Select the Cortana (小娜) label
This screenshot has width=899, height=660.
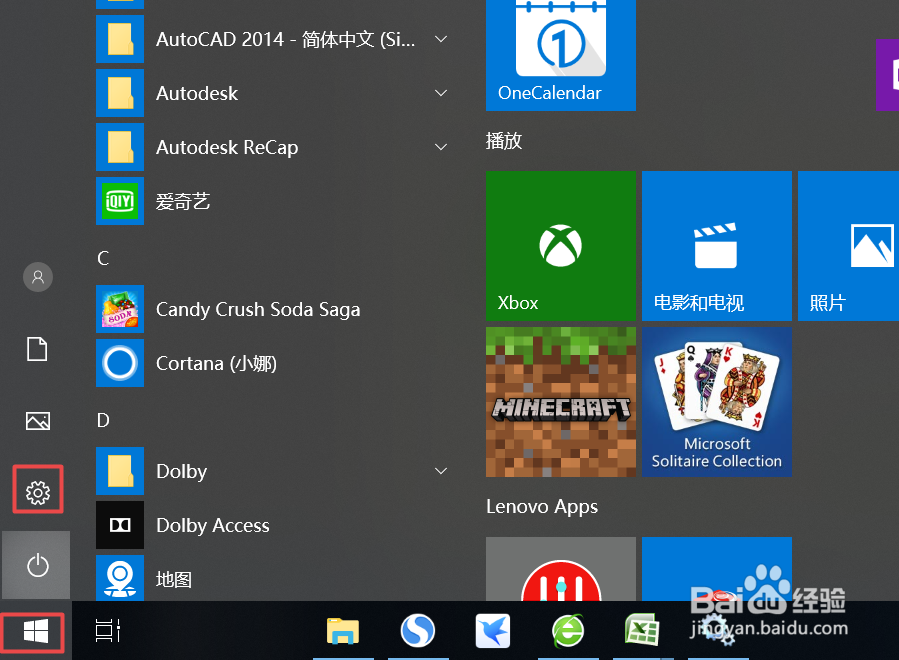216,363
